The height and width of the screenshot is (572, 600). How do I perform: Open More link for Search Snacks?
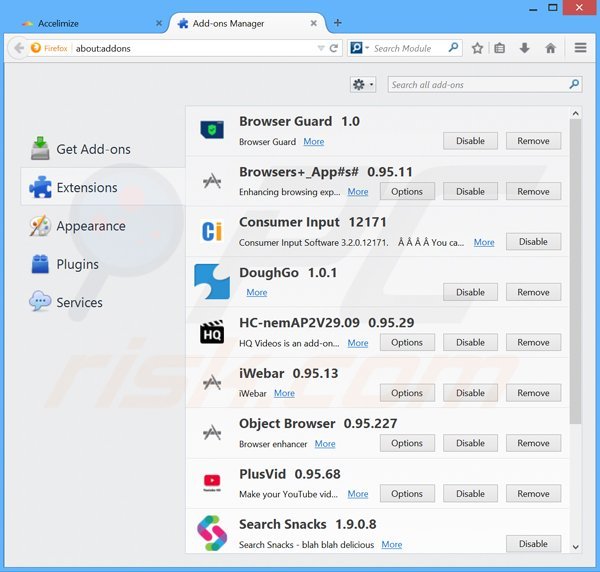point(391,545)
